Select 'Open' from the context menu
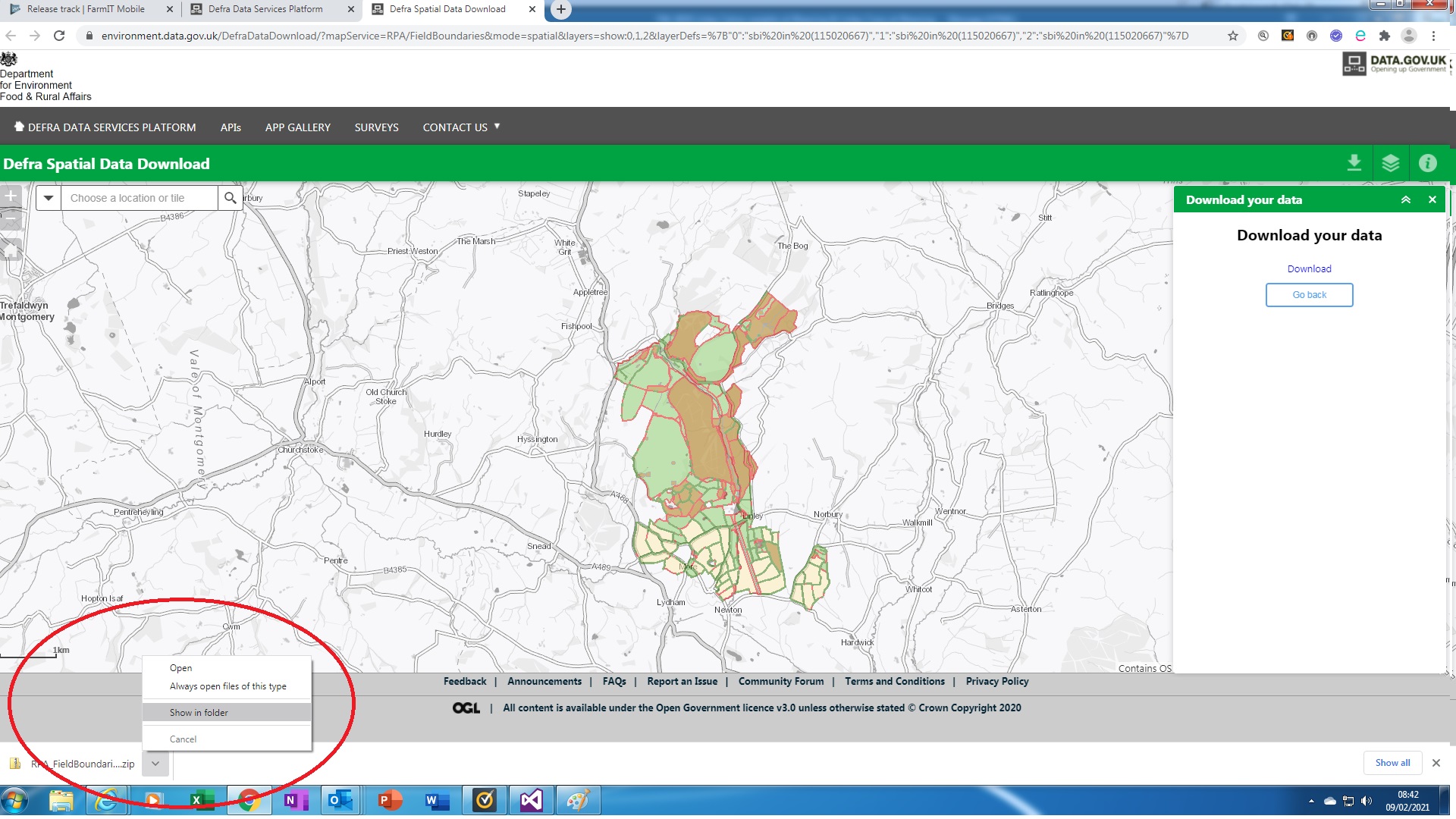1456x819 pixels. tap(180, 667)
